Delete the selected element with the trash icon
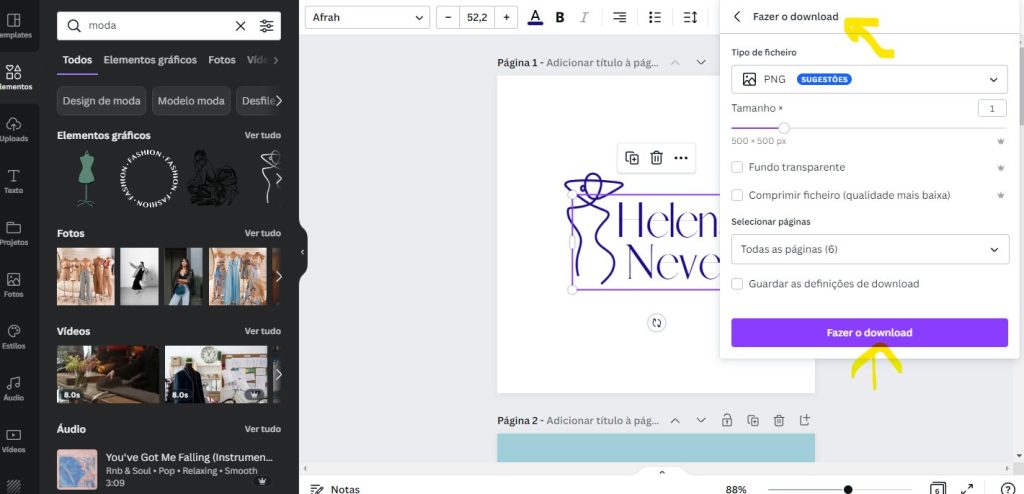This screenshot has height=494, width=1024. coord(657,158)
